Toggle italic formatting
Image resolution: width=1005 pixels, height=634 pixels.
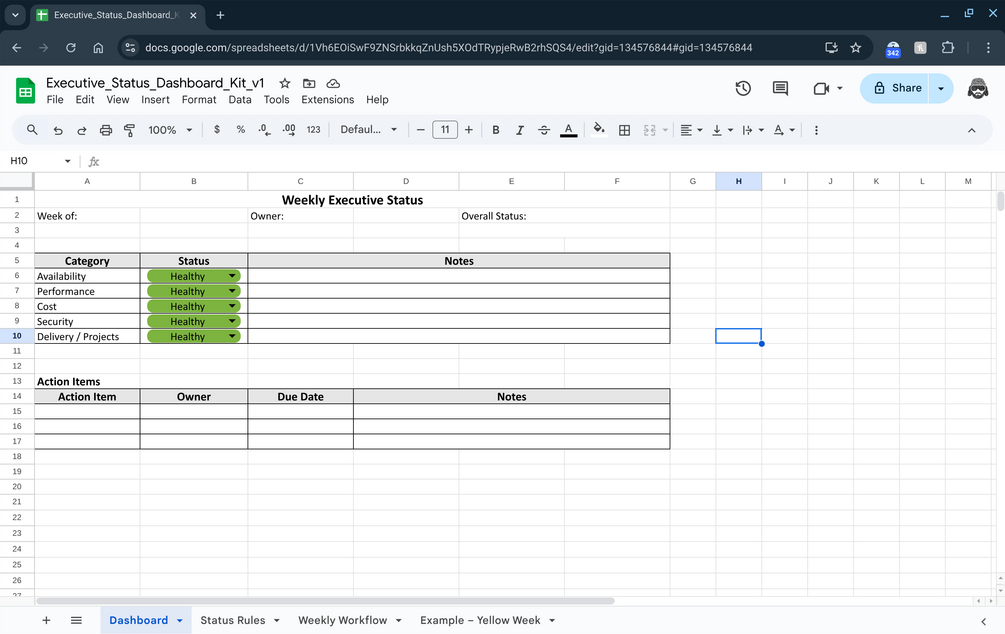[520, 130]
